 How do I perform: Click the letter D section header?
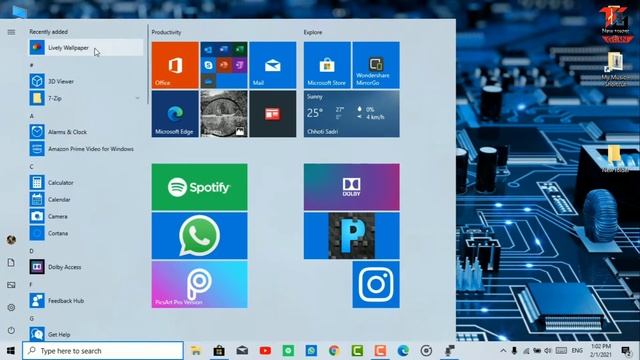31,251
